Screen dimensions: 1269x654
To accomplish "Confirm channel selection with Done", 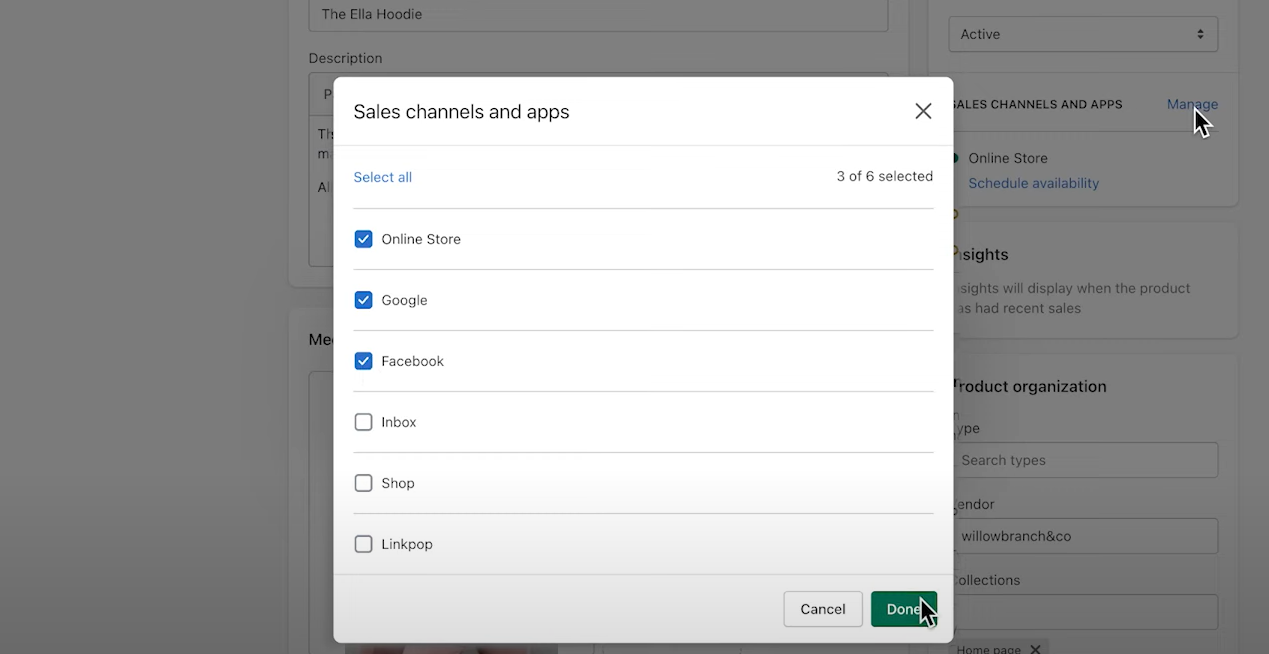I will (903, 609).
